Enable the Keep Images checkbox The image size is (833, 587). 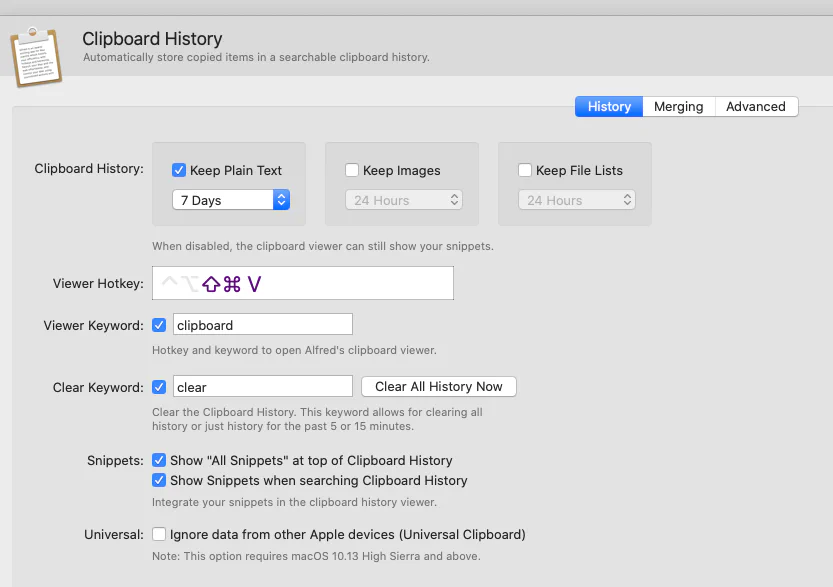click(352, 170)
